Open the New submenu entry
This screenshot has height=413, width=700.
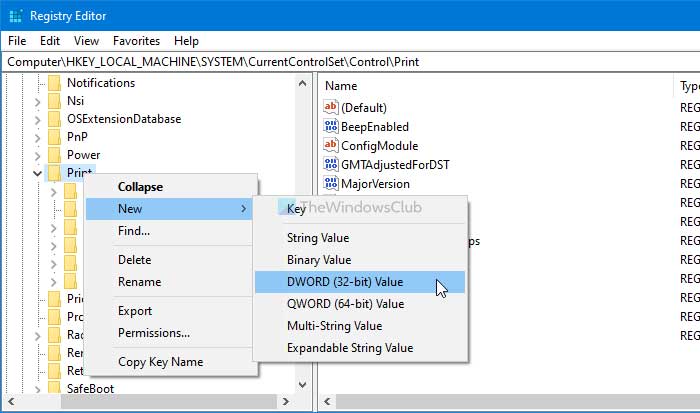pos(170,209)
